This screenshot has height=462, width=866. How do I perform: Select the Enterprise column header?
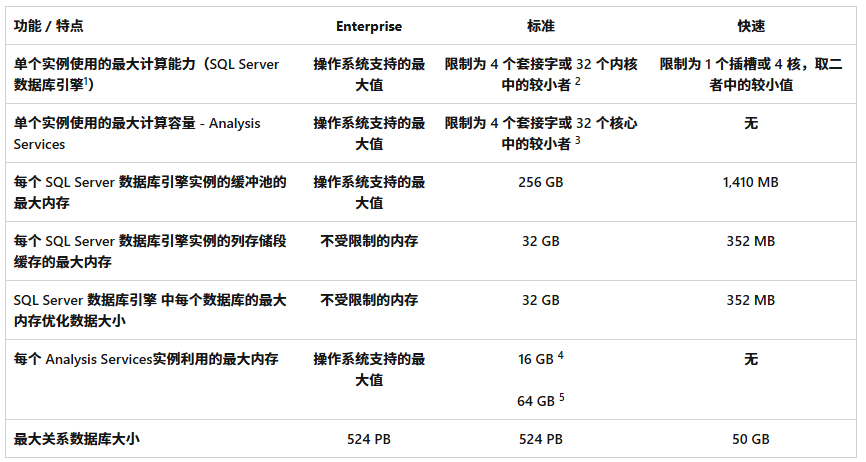[x=369, y=26]
